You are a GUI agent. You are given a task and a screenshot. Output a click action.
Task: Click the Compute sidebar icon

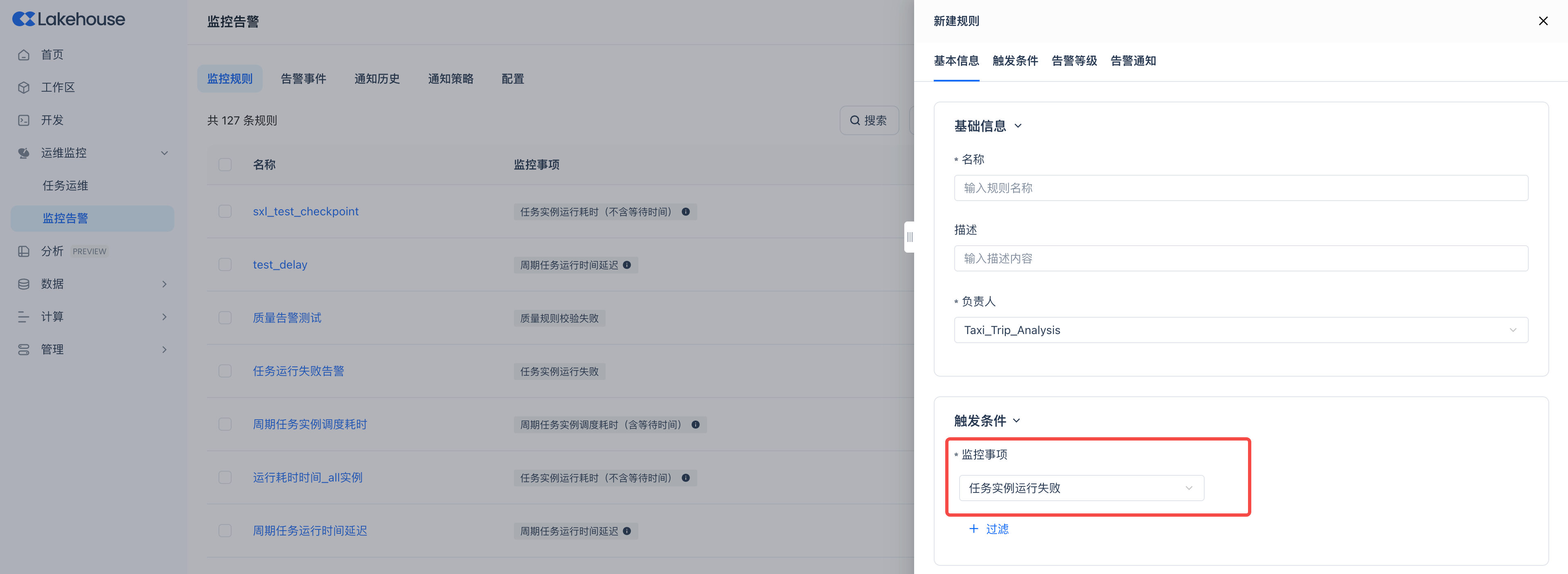pos(24,317)
